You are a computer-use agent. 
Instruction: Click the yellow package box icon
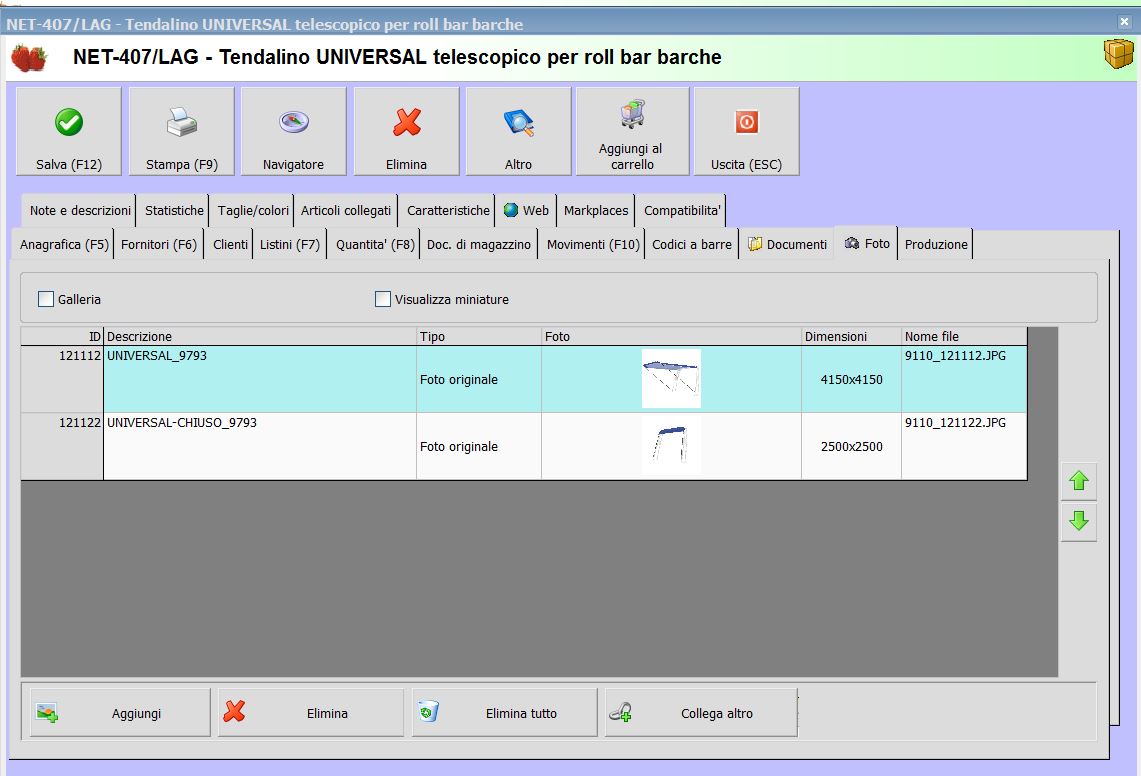[1118, 53]
